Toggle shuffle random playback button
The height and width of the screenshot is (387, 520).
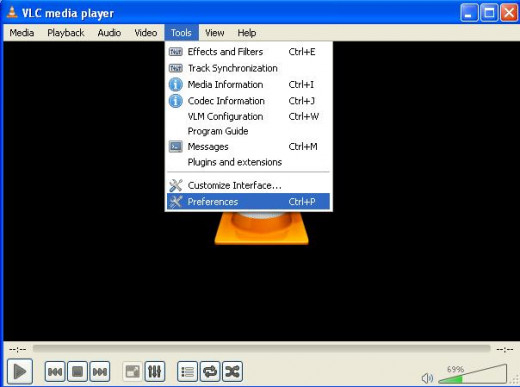(232, 371)
